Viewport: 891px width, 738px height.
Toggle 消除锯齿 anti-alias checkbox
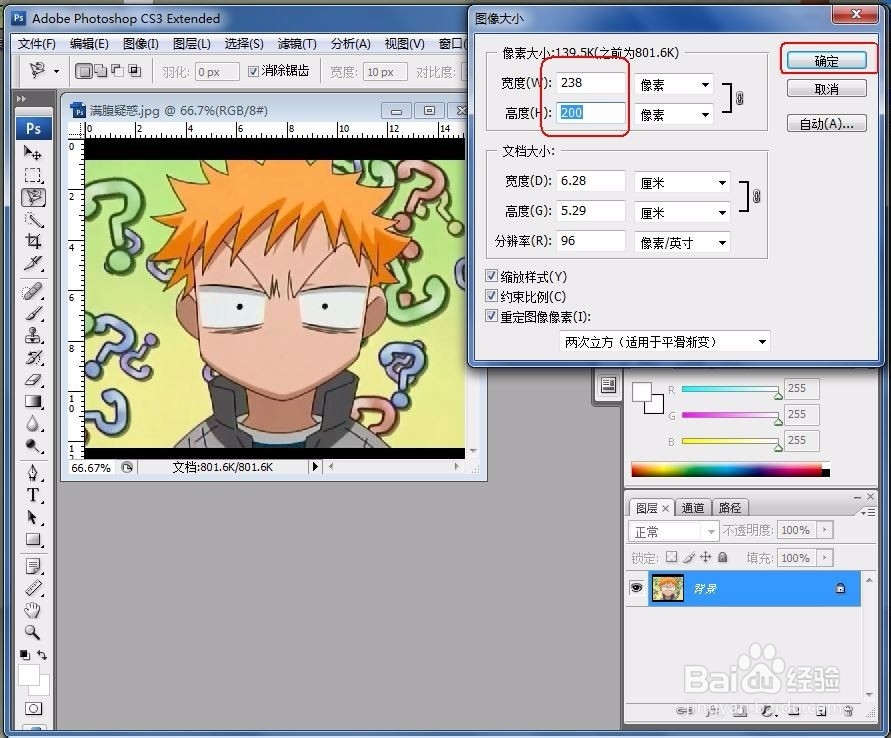pos(253,71)
